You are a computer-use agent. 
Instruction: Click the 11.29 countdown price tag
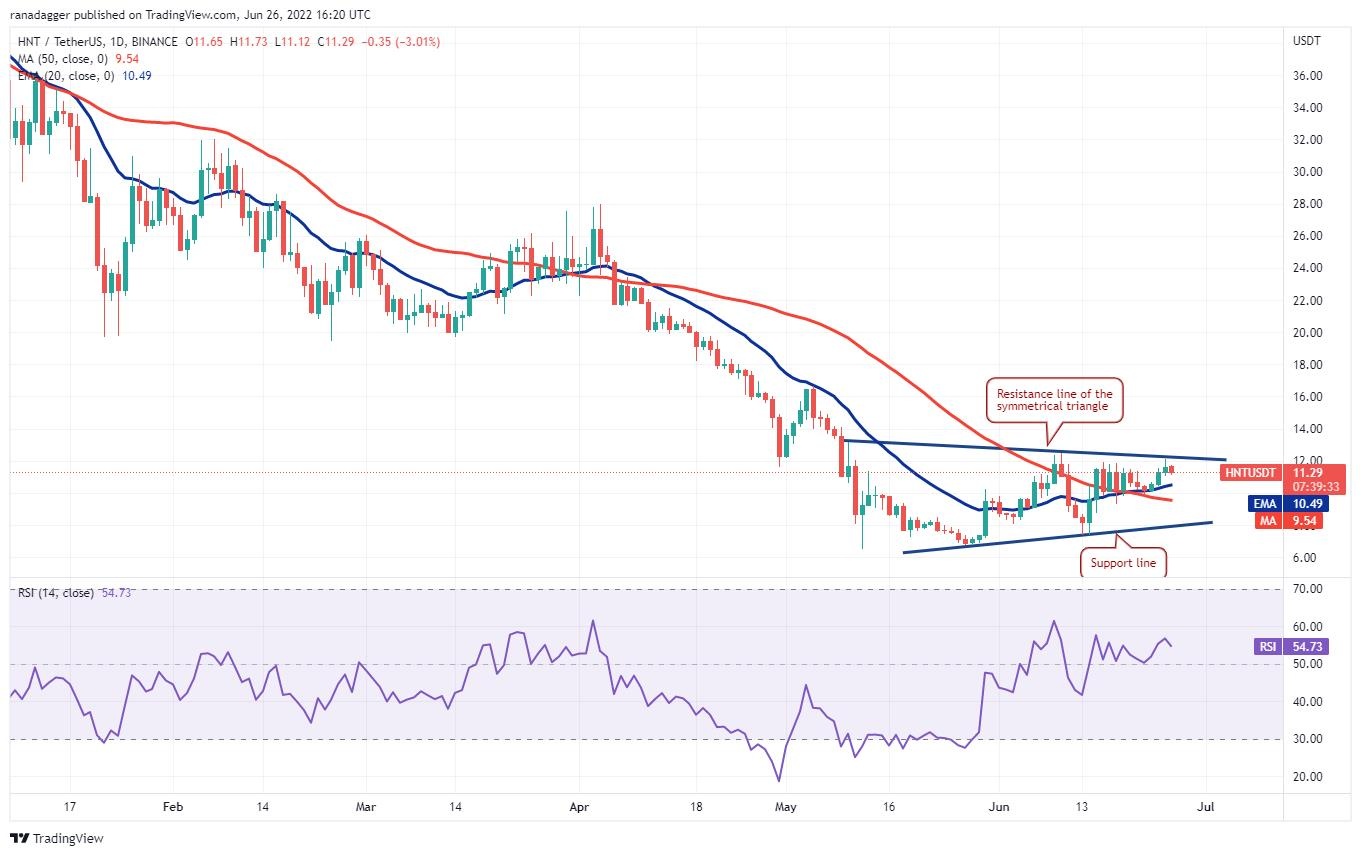click(1307, 472)
